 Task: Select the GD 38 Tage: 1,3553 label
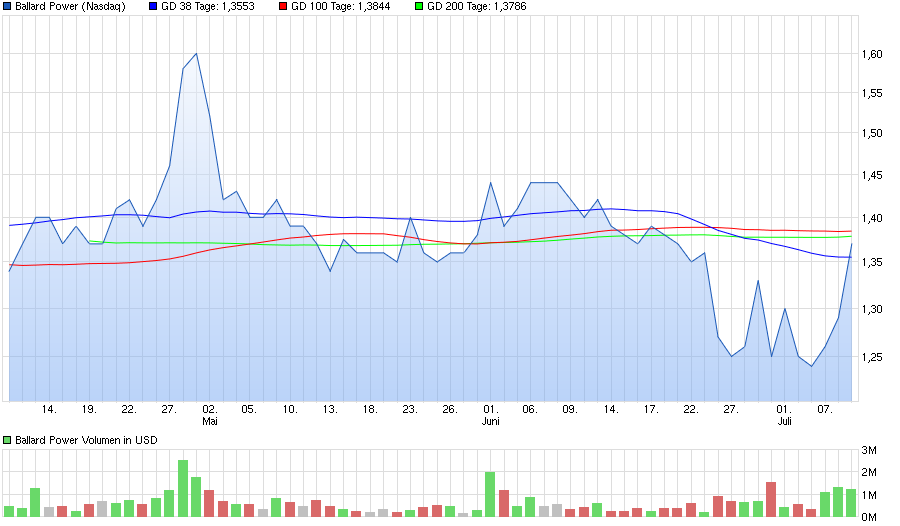[208, 7]
